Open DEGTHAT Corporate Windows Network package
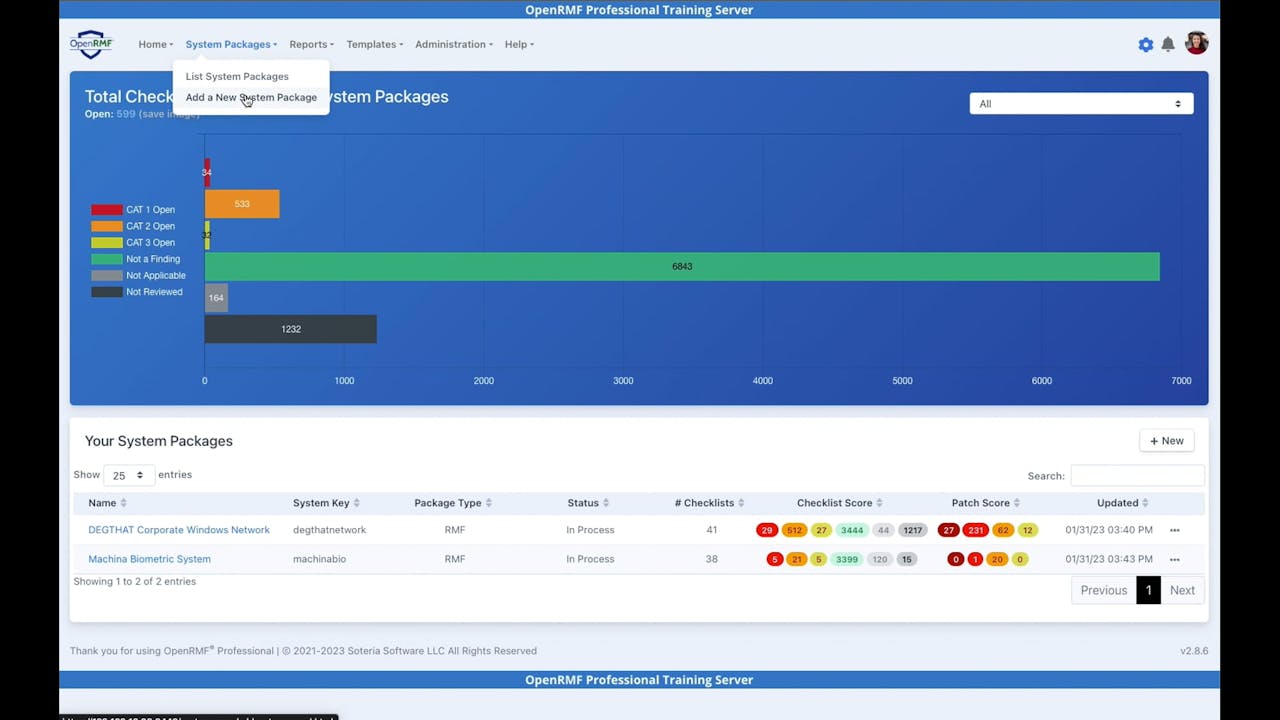 (x=178, y=530)
